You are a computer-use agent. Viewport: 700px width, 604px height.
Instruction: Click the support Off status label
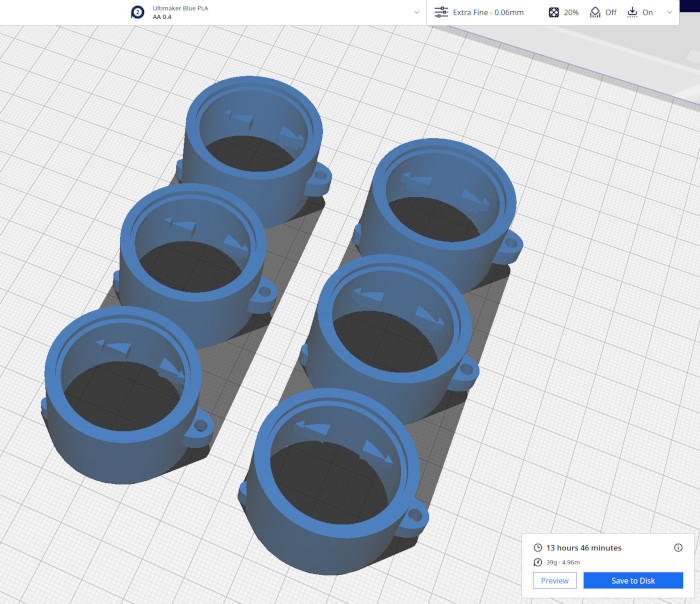[610, 12]
